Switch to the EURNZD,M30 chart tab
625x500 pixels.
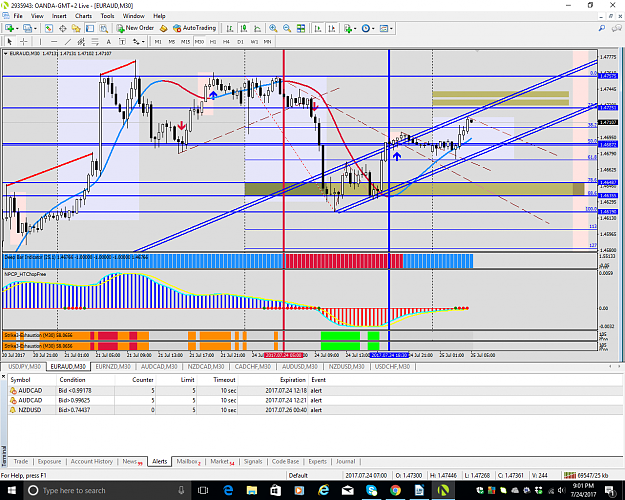tap(113, 366)
